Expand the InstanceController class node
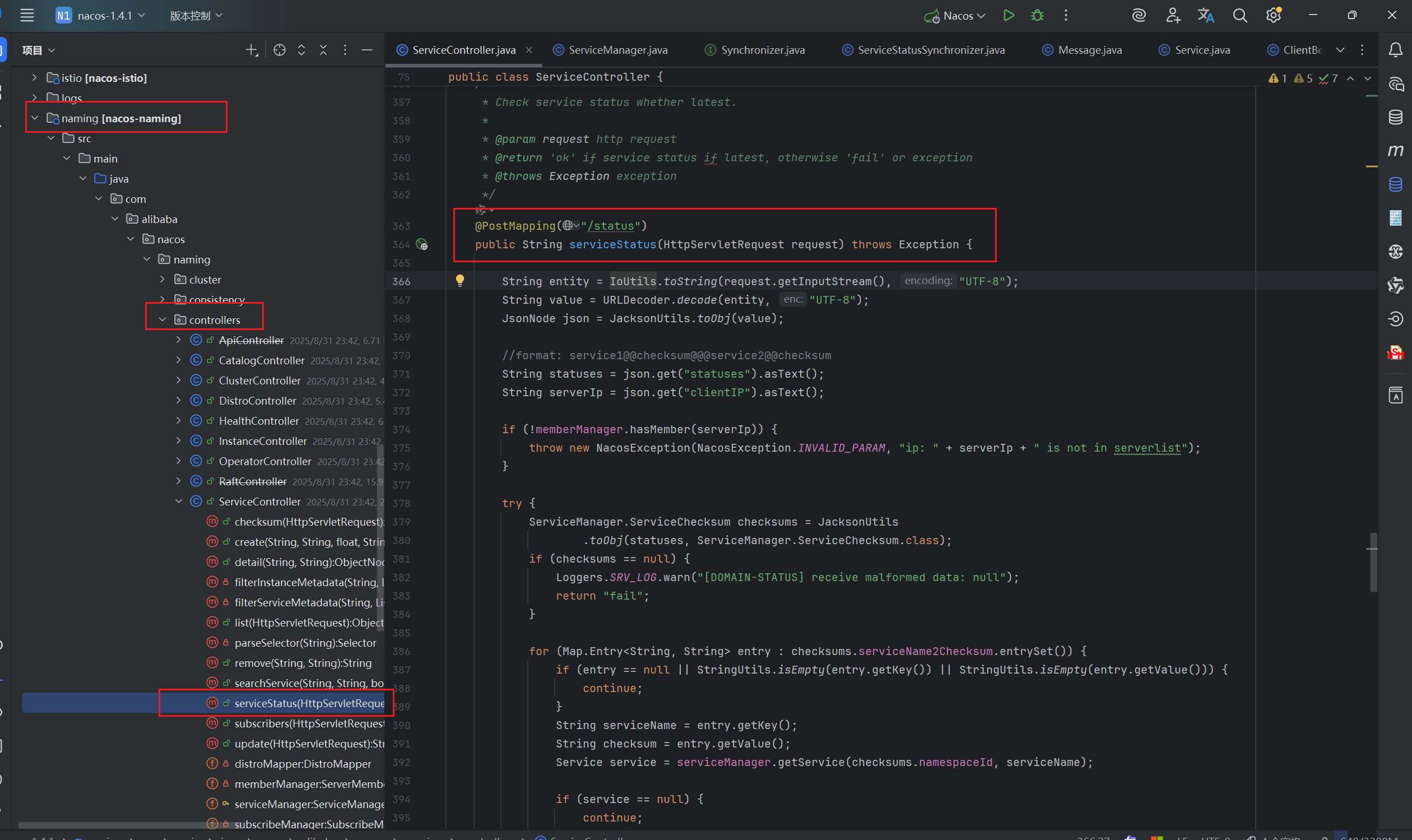Screen dimensions: 1412x840 178,441
